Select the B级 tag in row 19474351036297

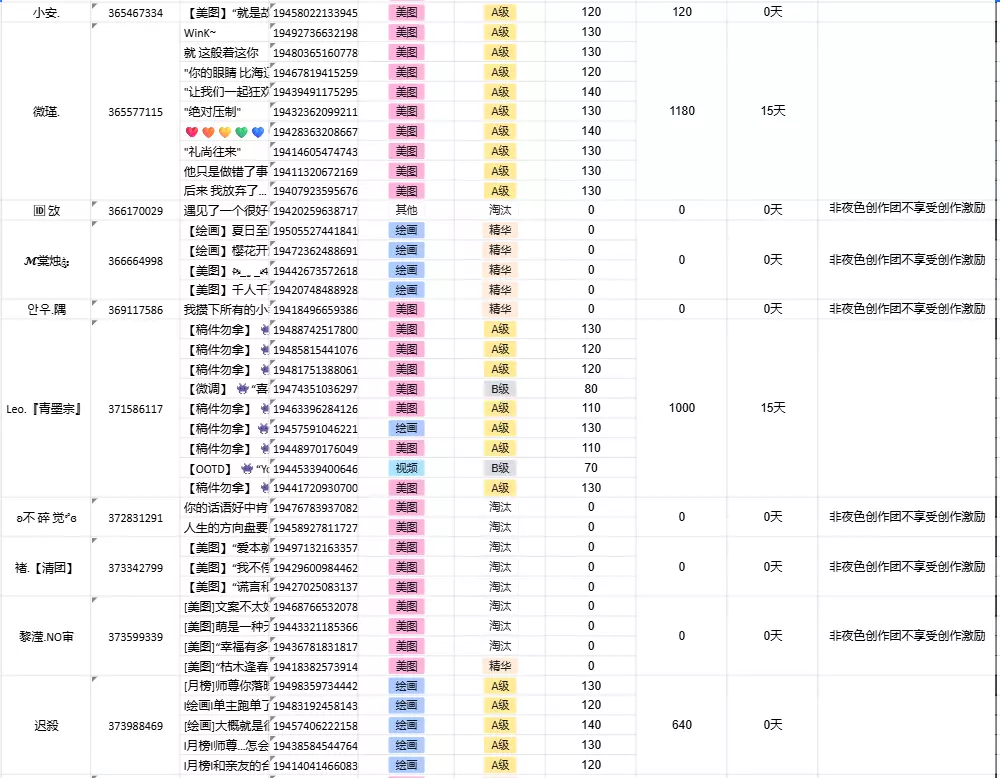(500, 389)
